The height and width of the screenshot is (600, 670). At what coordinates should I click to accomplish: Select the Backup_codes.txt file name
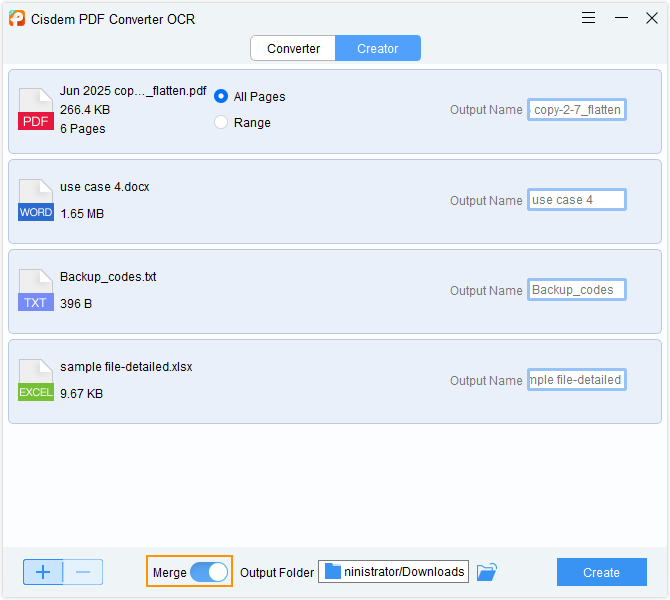click(108, 276)
